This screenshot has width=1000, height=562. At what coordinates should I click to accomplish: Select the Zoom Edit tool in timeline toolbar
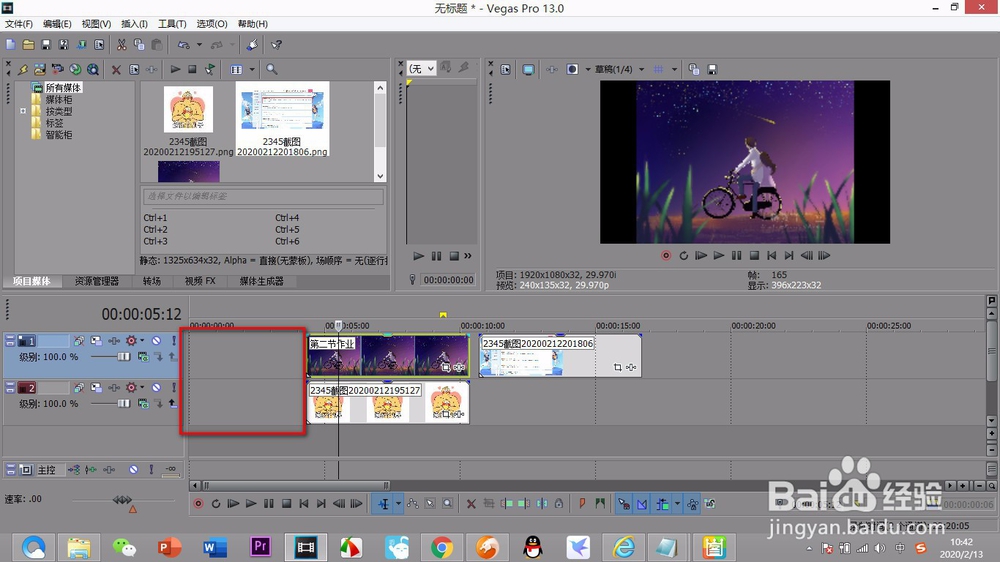coord(448,504)
